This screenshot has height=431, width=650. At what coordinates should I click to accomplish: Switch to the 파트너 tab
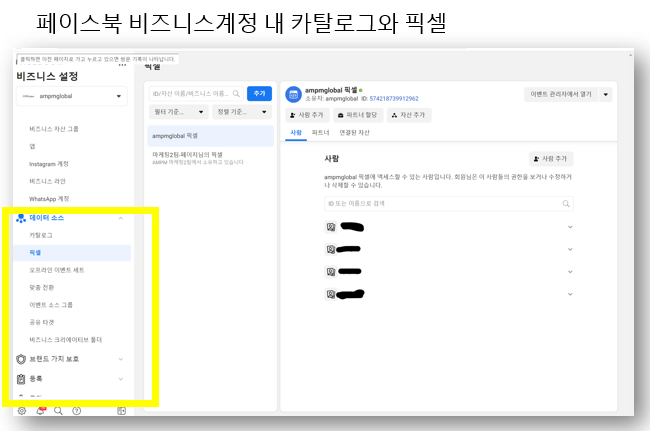[320, 133]
